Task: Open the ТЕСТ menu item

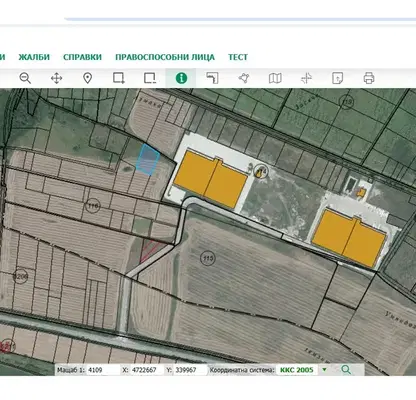Action: [x=238, y=57]
